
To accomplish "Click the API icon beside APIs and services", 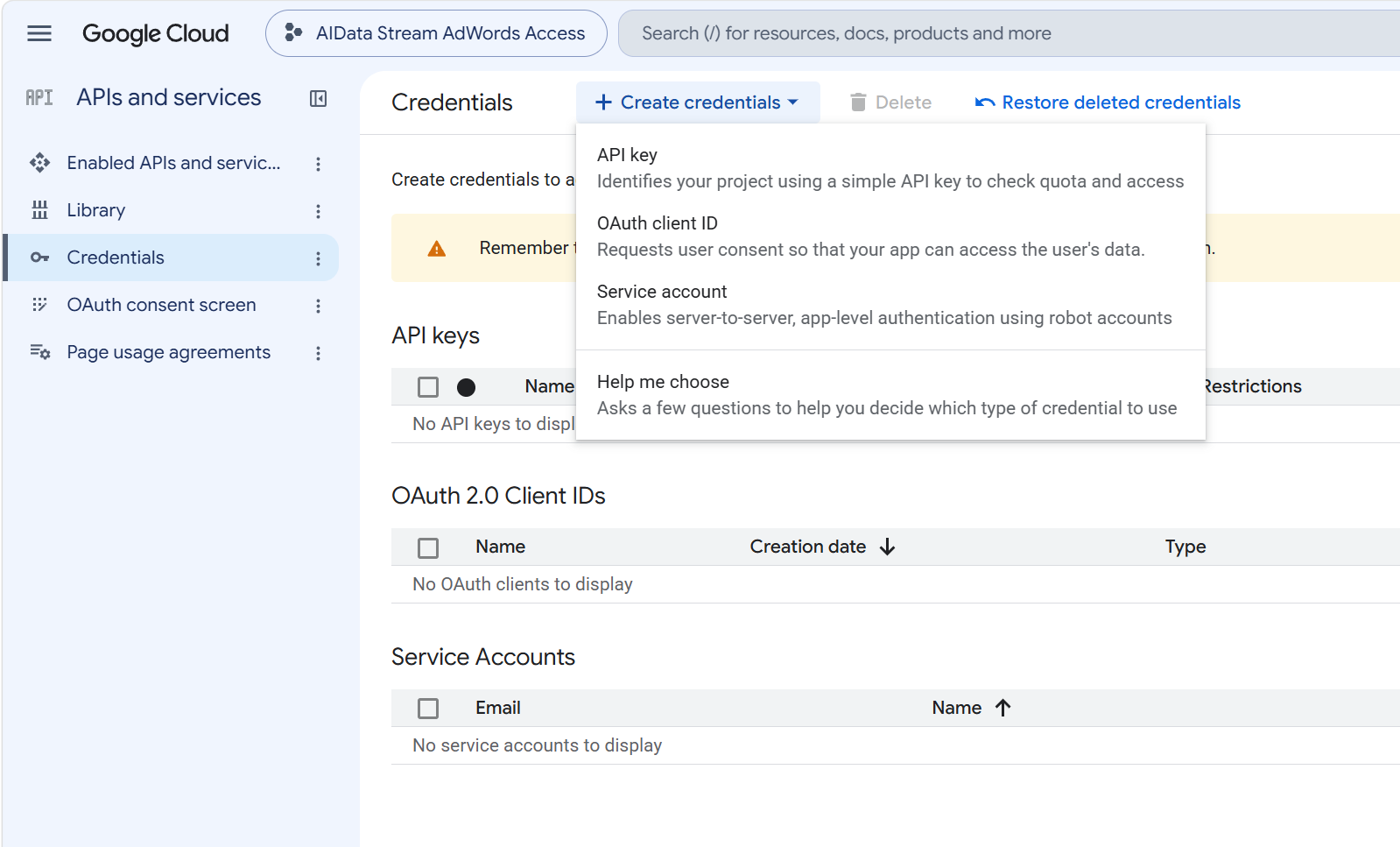I will (39, 97).
